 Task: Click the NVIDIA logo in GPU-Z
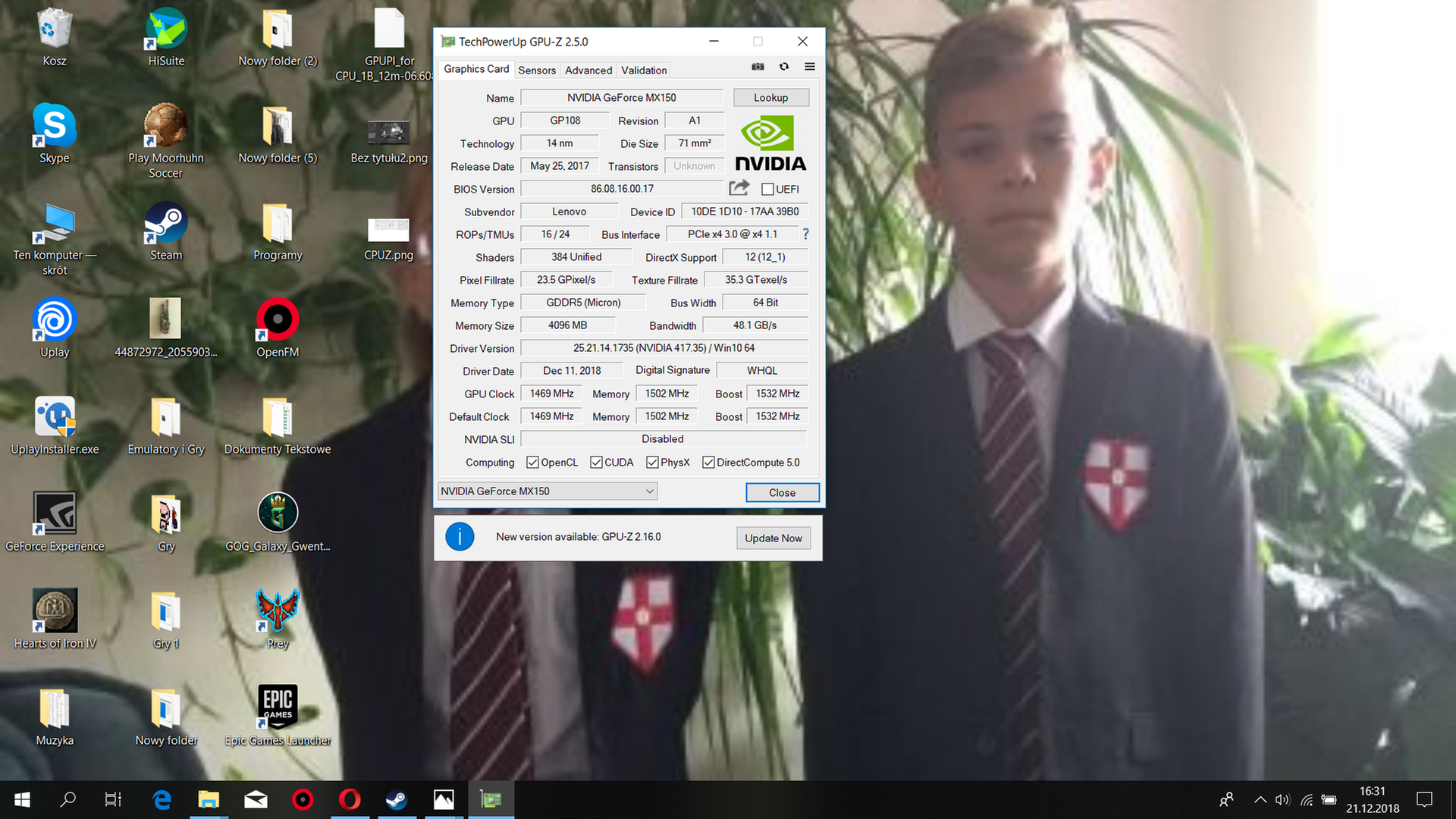click(770, 143)
